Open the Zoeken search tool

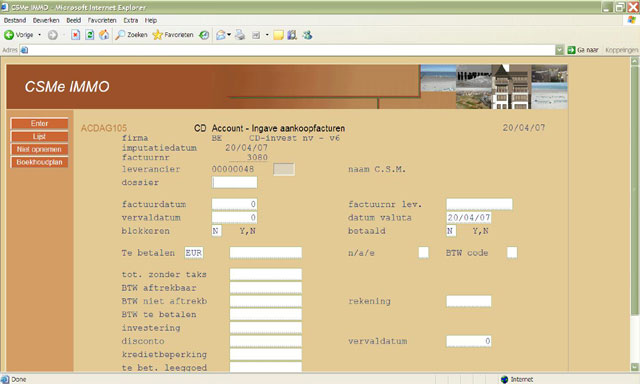[131, 35]
